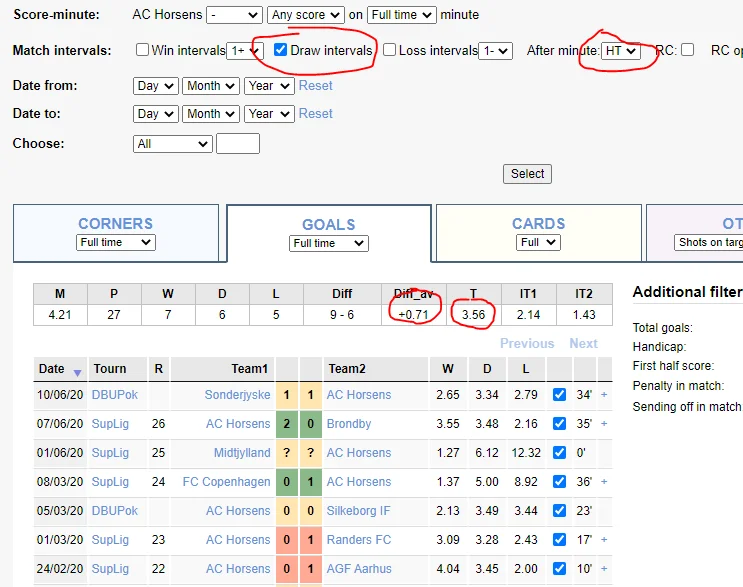Open the Any score dropdown

coord(305,15)
